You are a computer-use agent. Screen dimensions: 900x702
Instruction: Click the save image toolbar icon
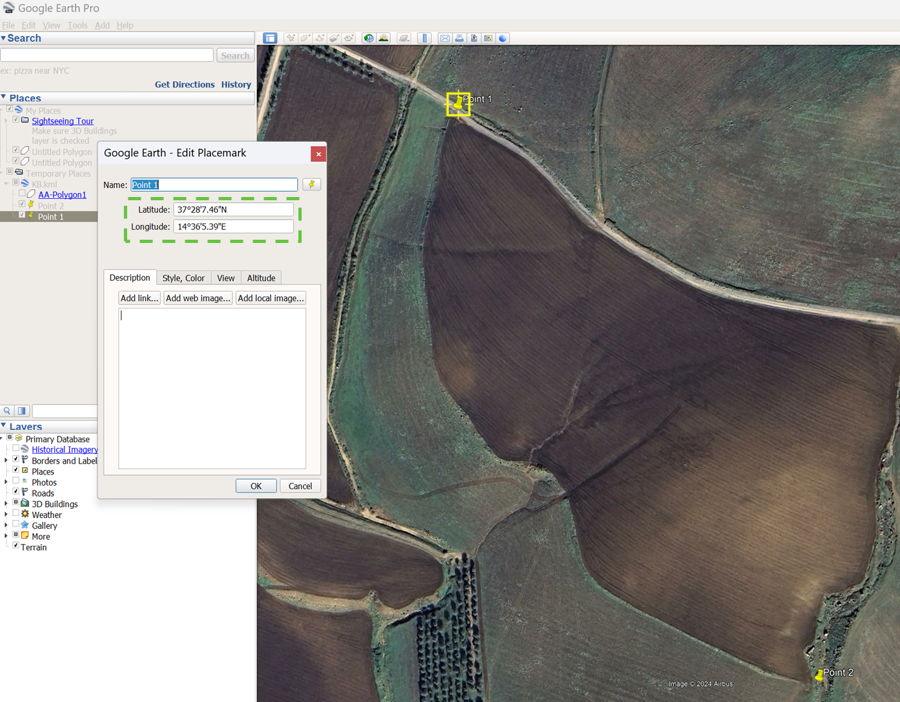click(474, 38)
